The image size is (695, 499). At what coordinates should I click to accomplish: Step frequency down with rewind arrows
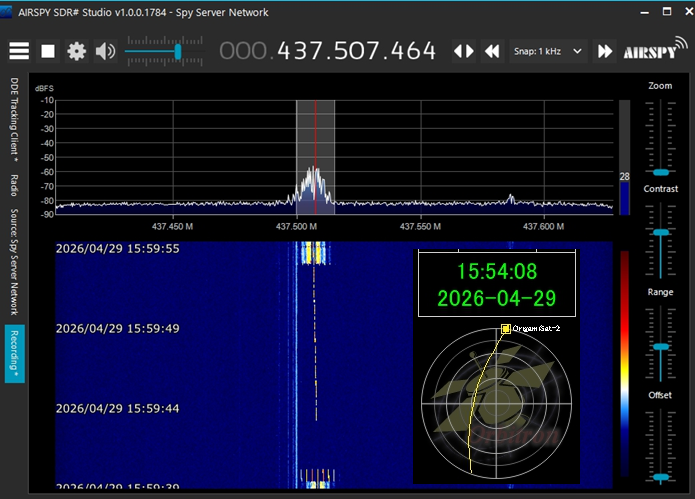point(492,51)
